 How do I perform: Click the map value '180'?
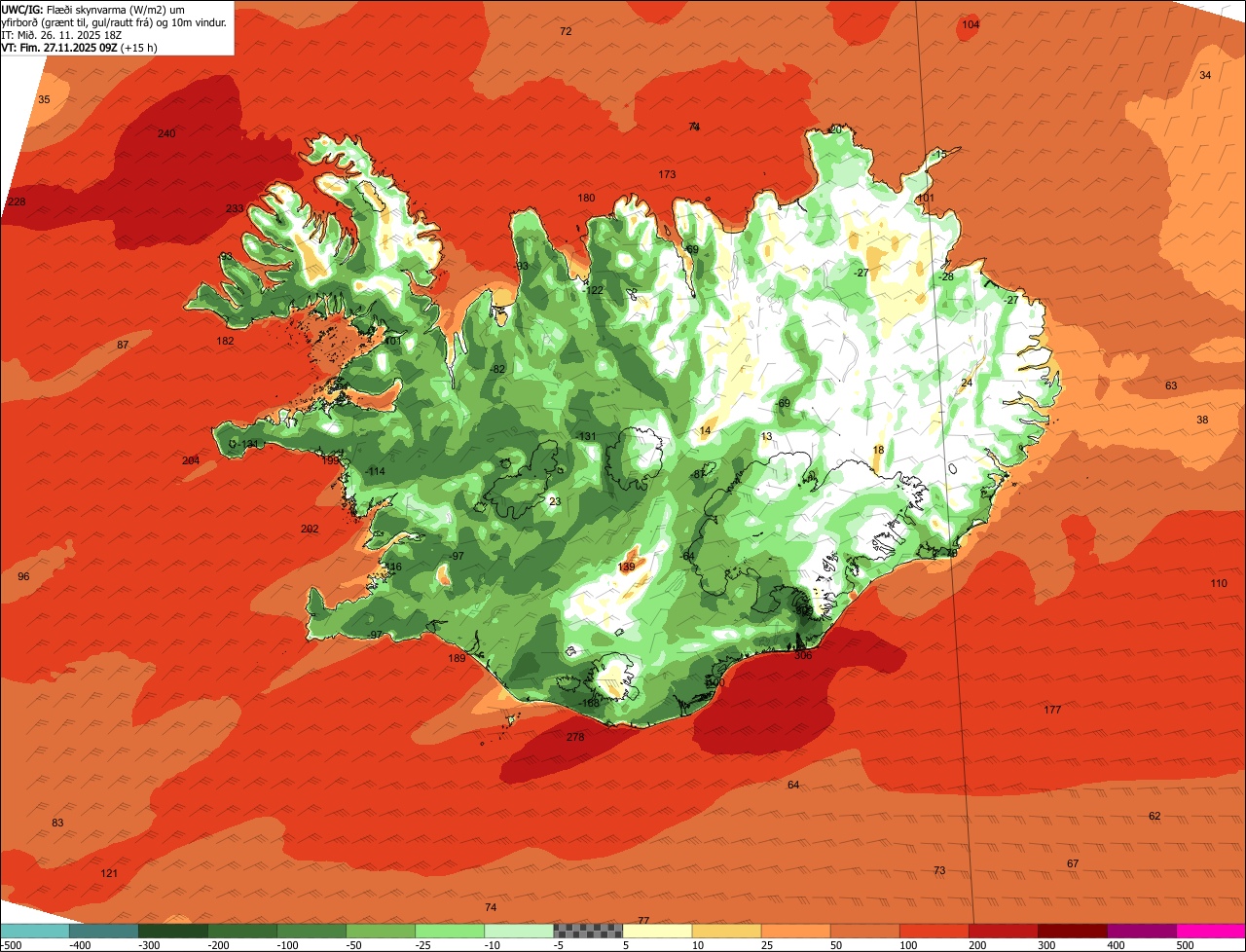(586, 198)
